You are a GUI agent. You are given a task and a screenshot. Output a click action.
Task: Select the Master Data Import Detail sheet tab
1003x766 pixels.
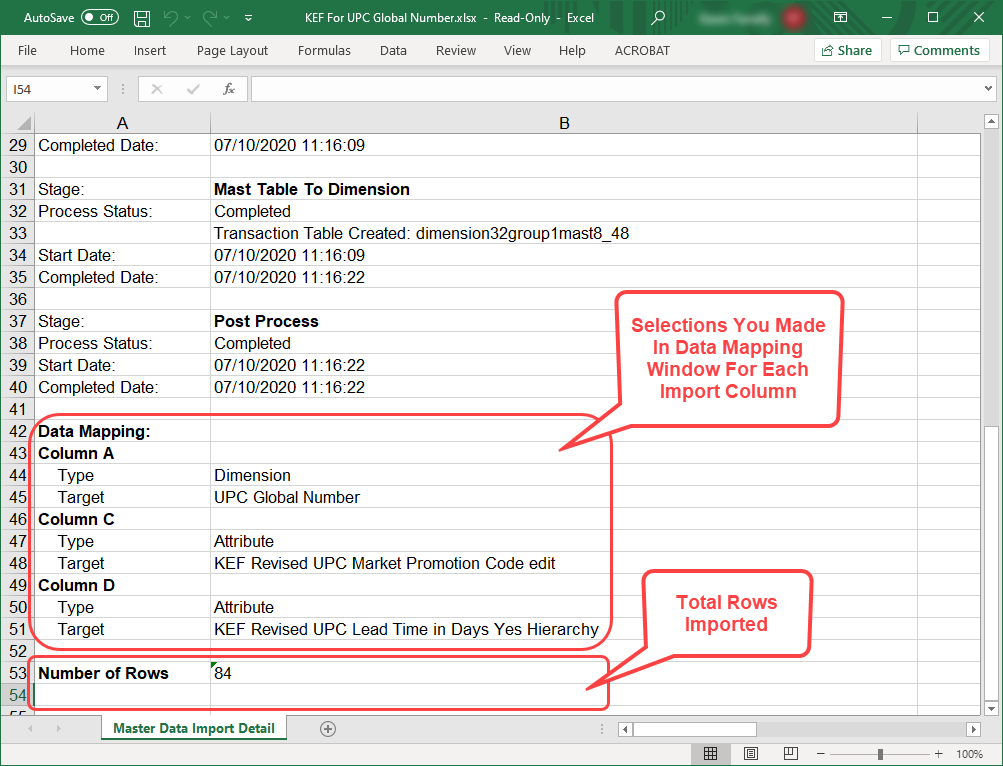coord(194,728)
